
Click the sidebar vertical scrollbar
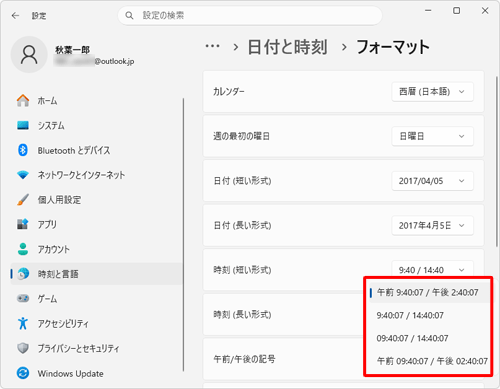point(183,235)
